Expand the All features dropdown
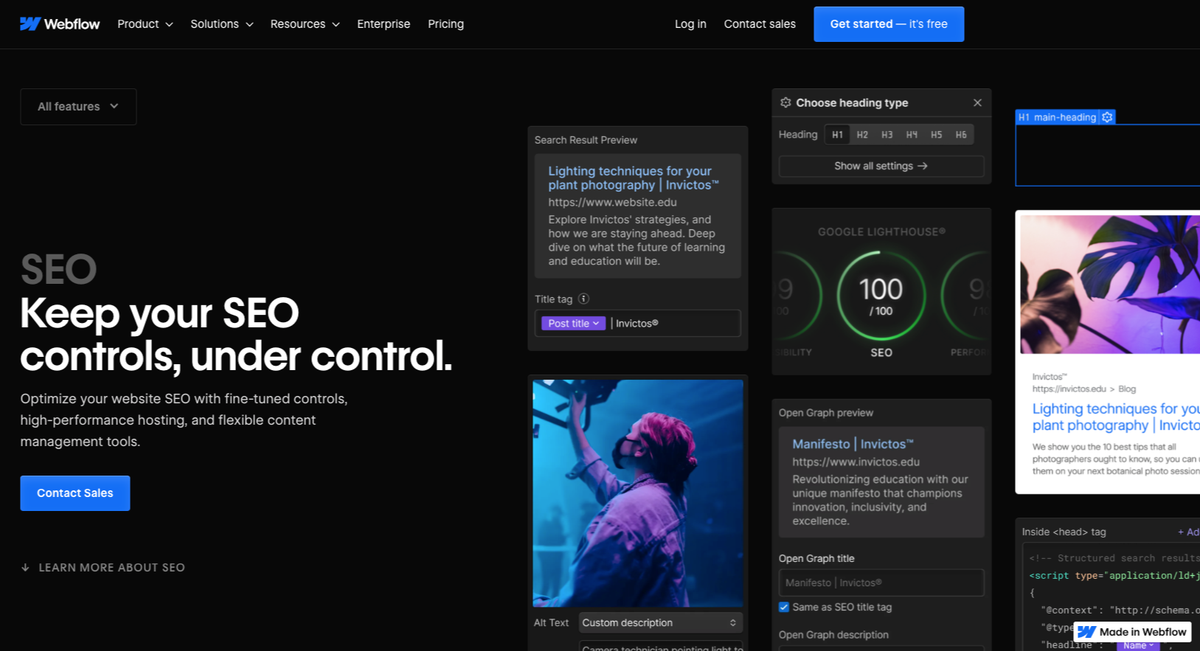The width and height of the screenshot is (1200, 651). pyautogui.click(x=78, y=106)
